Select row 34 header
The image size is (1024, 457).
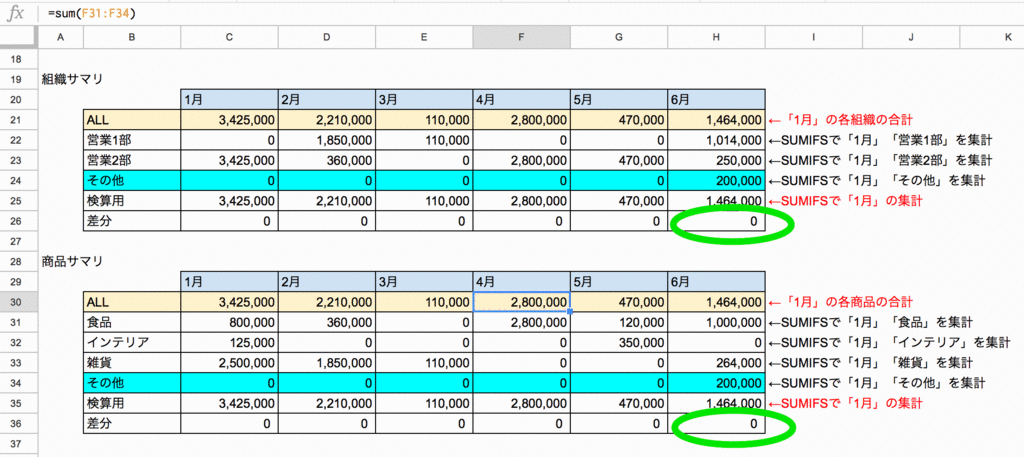coord(19,383)
